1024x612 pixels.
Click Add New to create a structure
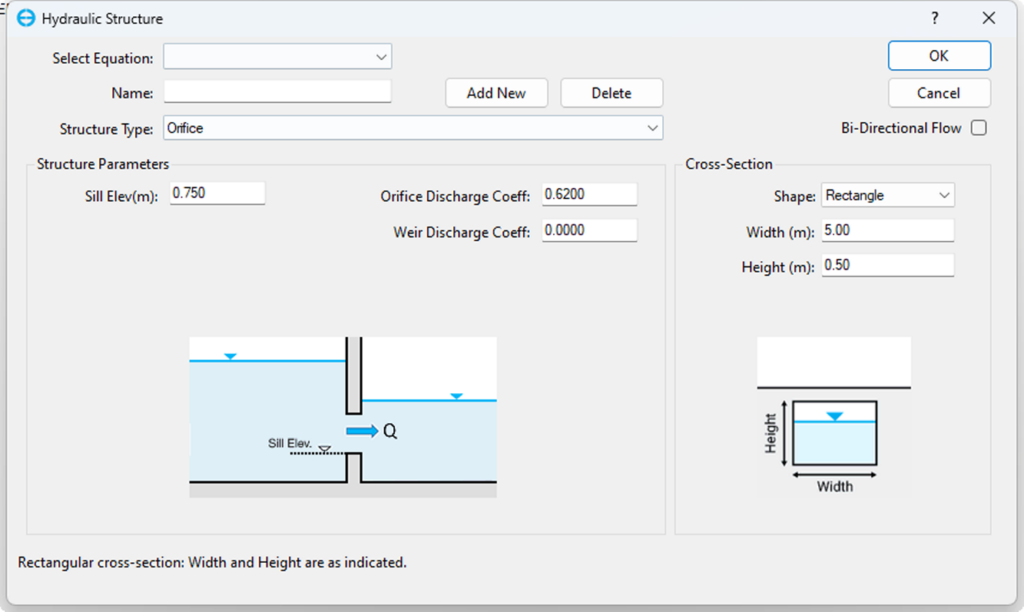point(496,93)
